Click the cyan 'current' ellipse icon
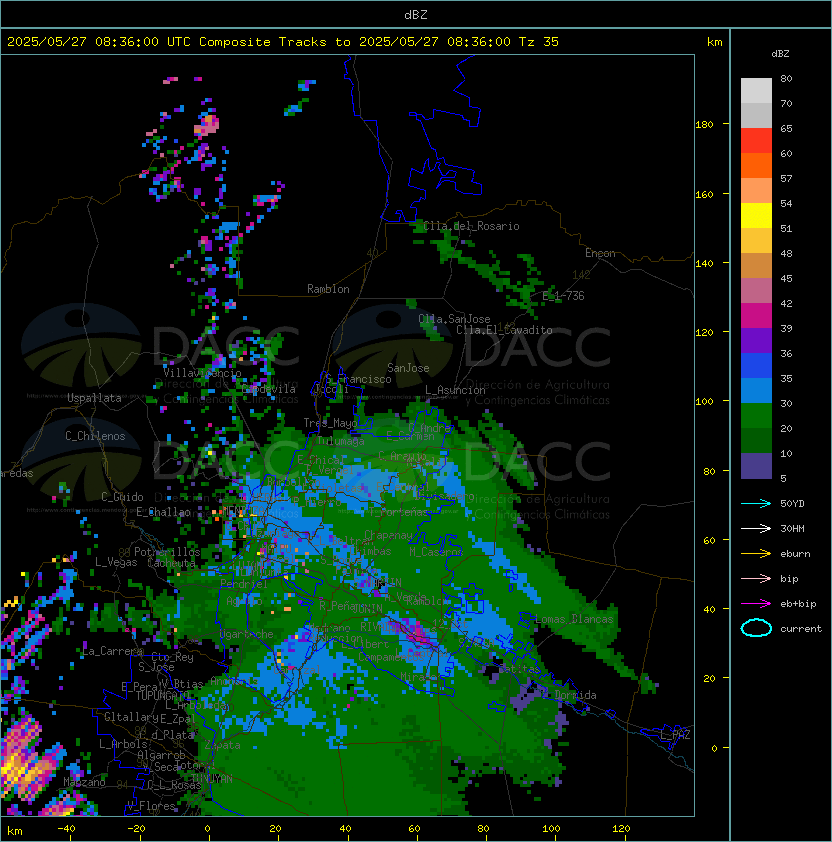Image resolution: width=832 pixels, height=842 pixels. point(756,628)
